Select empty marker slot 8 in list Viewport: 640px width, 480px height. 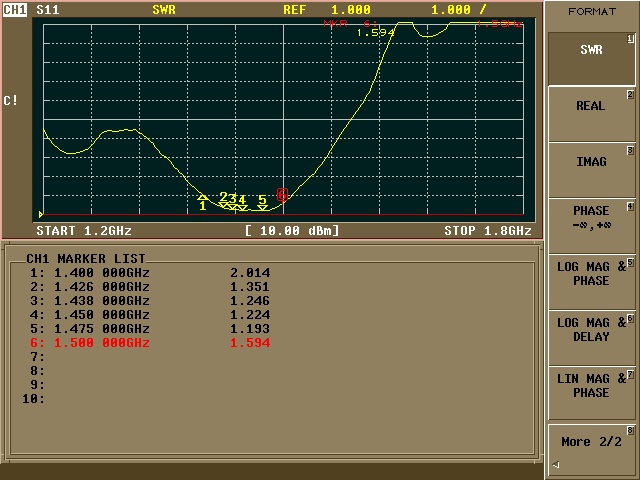[37, 371]
